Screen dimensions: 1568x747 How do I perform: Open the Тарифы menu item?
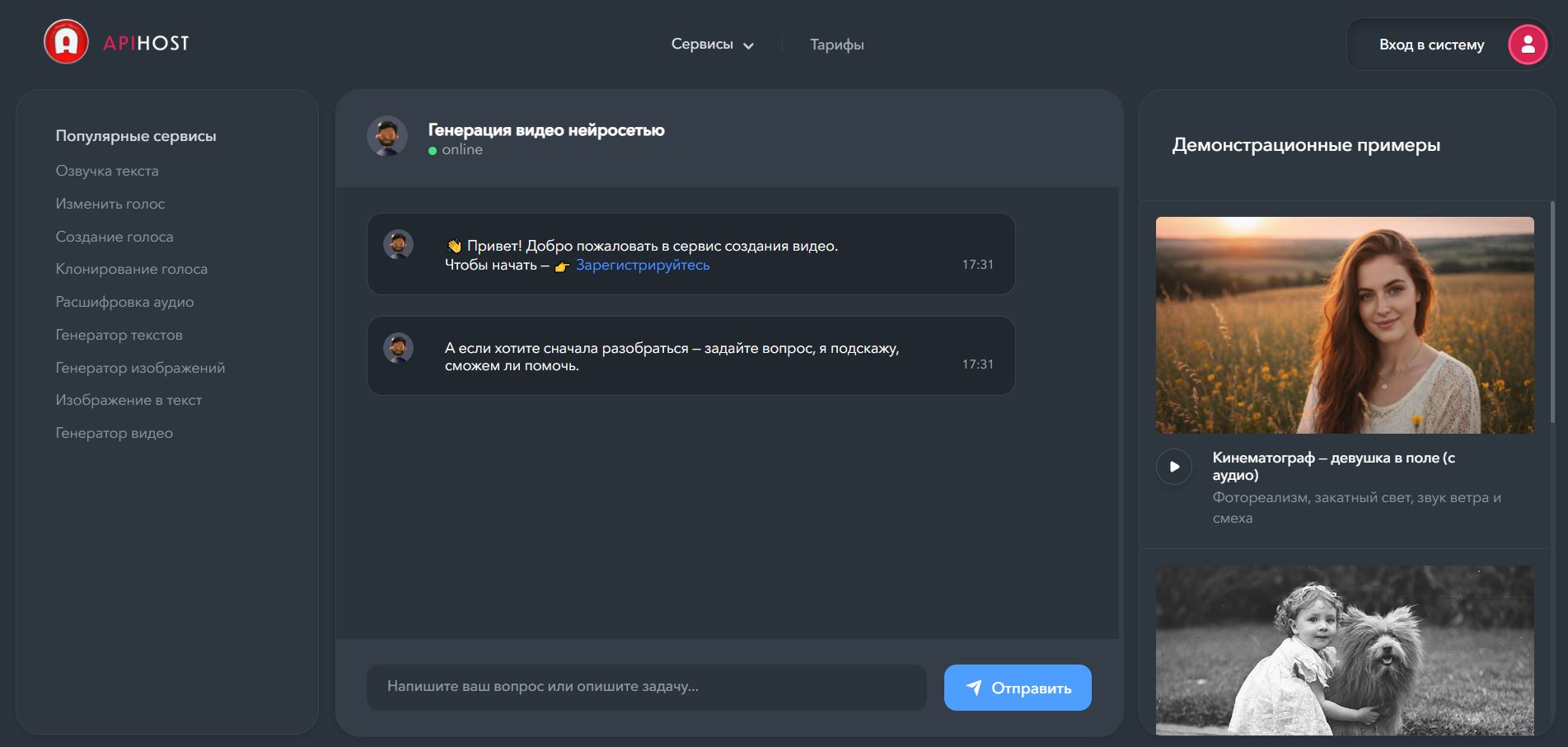835,45
